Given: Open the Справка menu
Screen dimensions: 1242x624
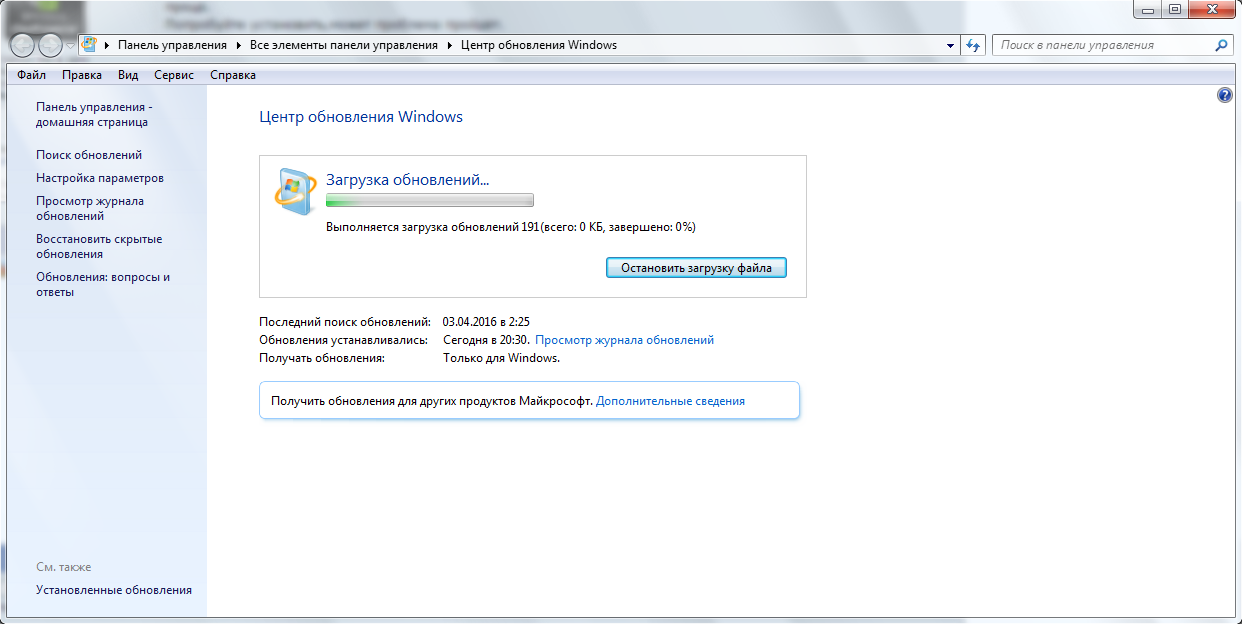Looking at the screenshot, I should 233,75.
